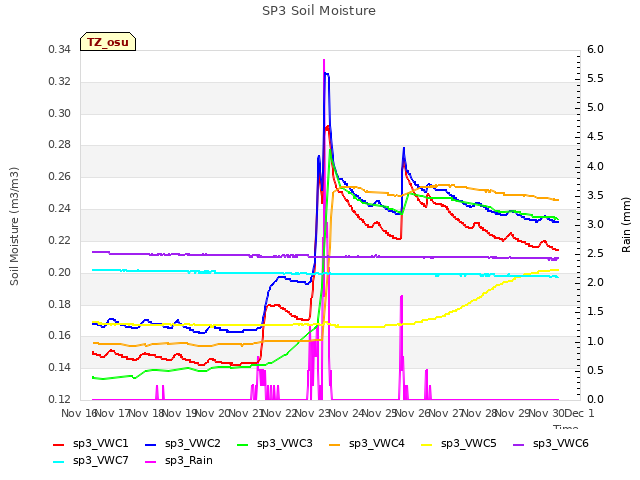
Task: Click the Dec 1 x-axis tick label
Action: (x=579, y=413)
